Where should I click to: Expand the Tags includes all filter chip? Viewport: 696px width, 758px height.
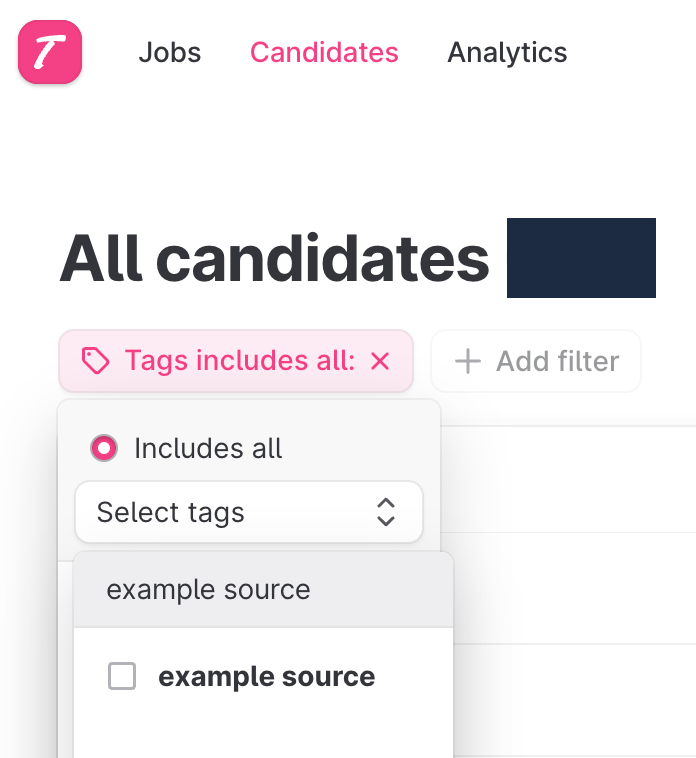(x=239, y=361)
